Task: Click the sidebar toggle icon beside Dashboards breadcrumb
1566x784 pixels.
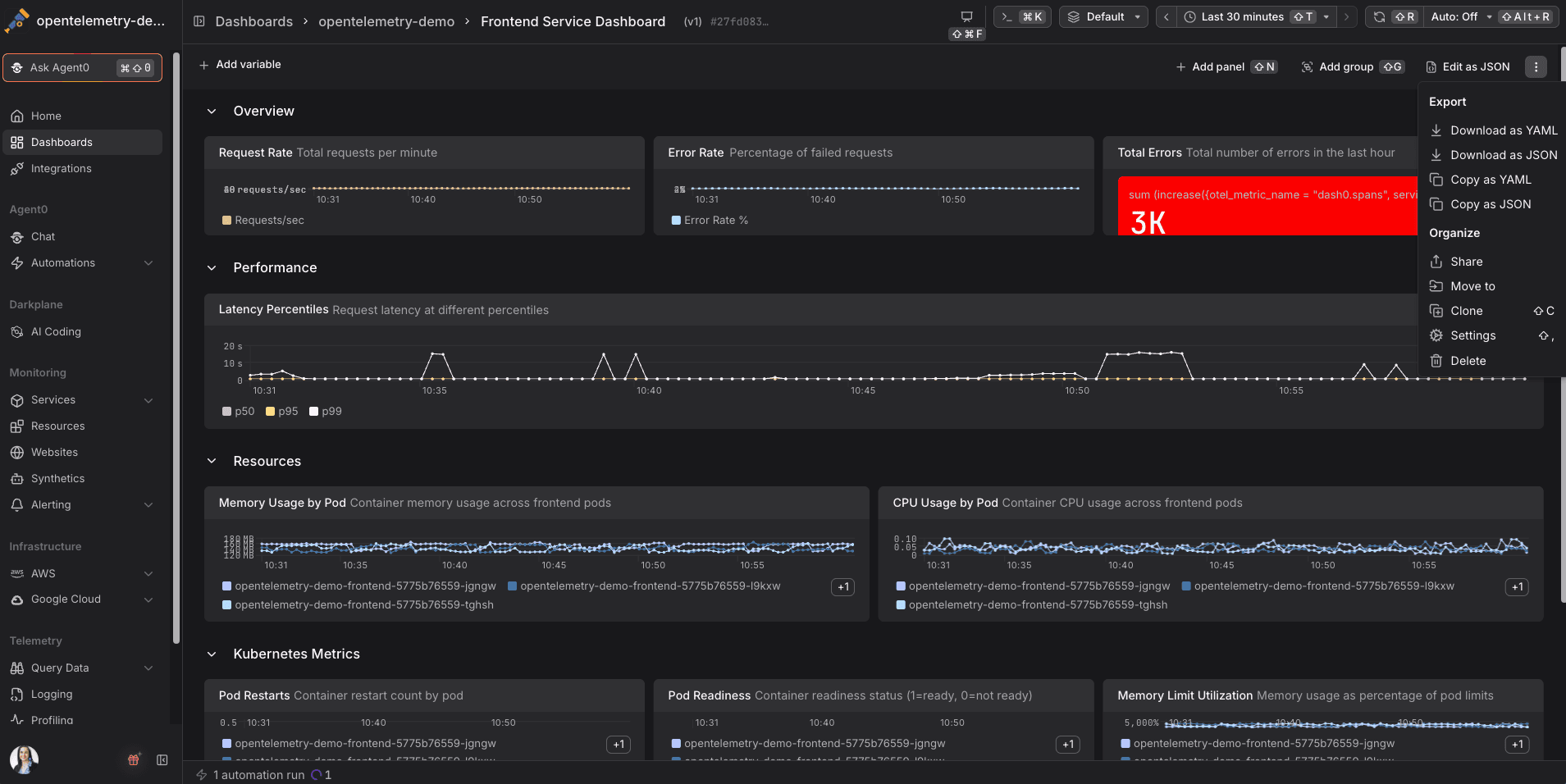Action: tap(199, 21)
